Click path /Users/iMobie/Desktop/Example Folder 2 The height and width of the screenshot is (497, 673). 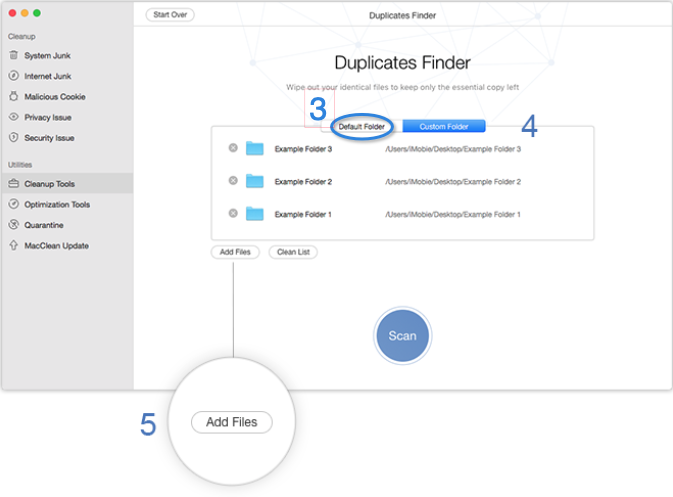(453, 182)
